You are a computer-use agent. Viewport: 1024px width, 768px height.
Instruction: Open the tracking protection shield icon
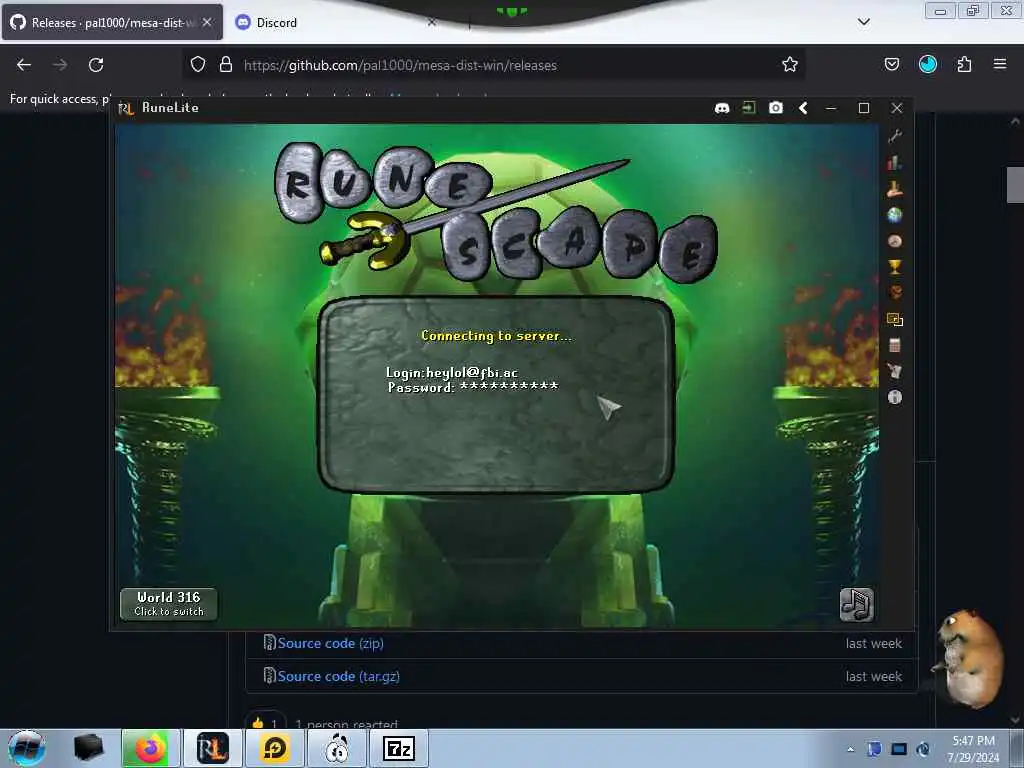[198, 64]
